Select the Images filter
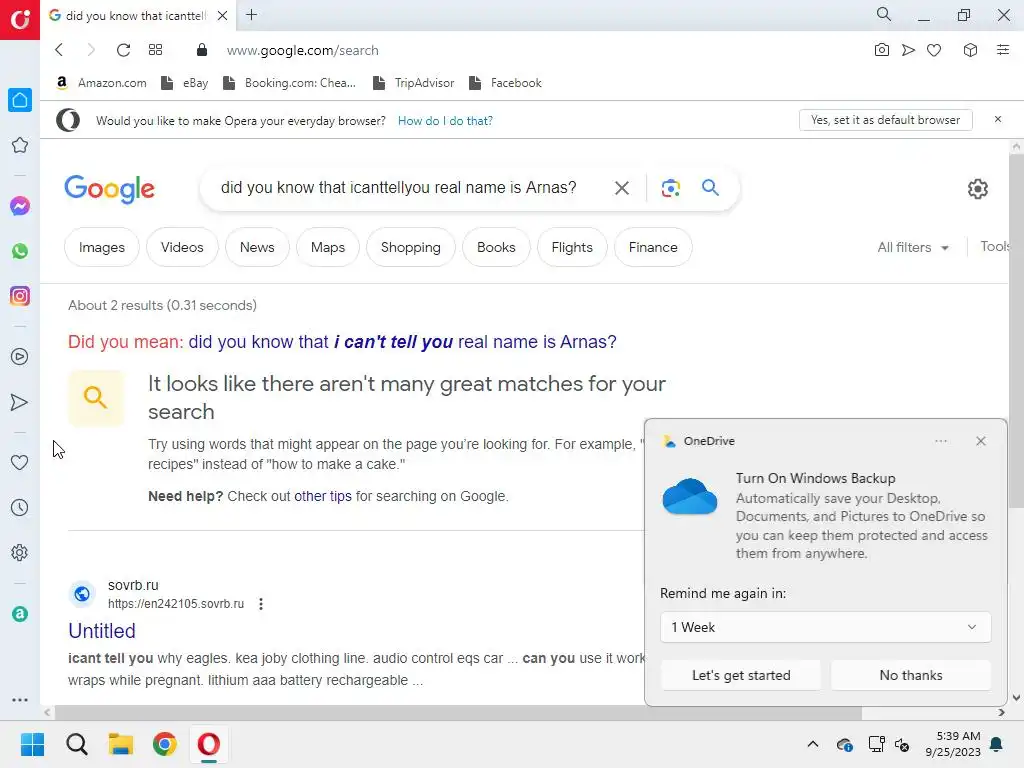1024x768 pixels. (102, 248)
